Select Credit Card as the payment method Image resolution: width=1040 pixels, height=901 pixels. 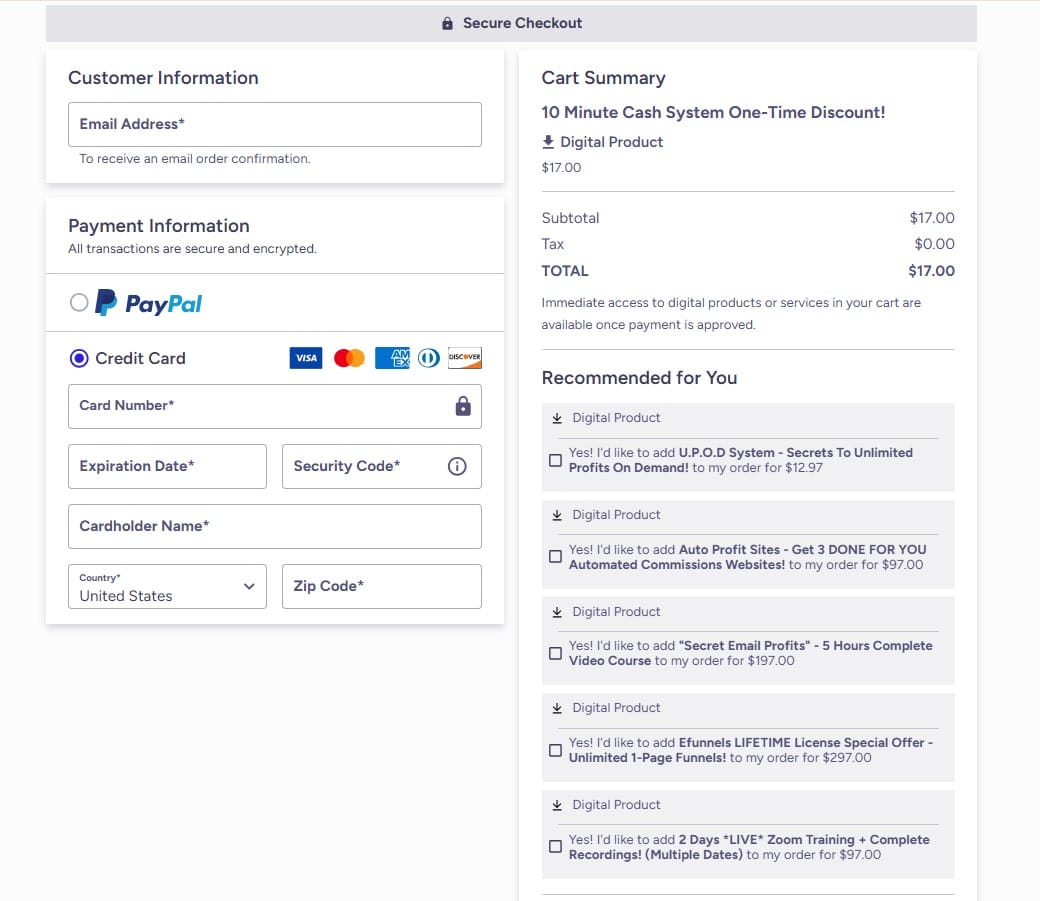click(79, 358)
